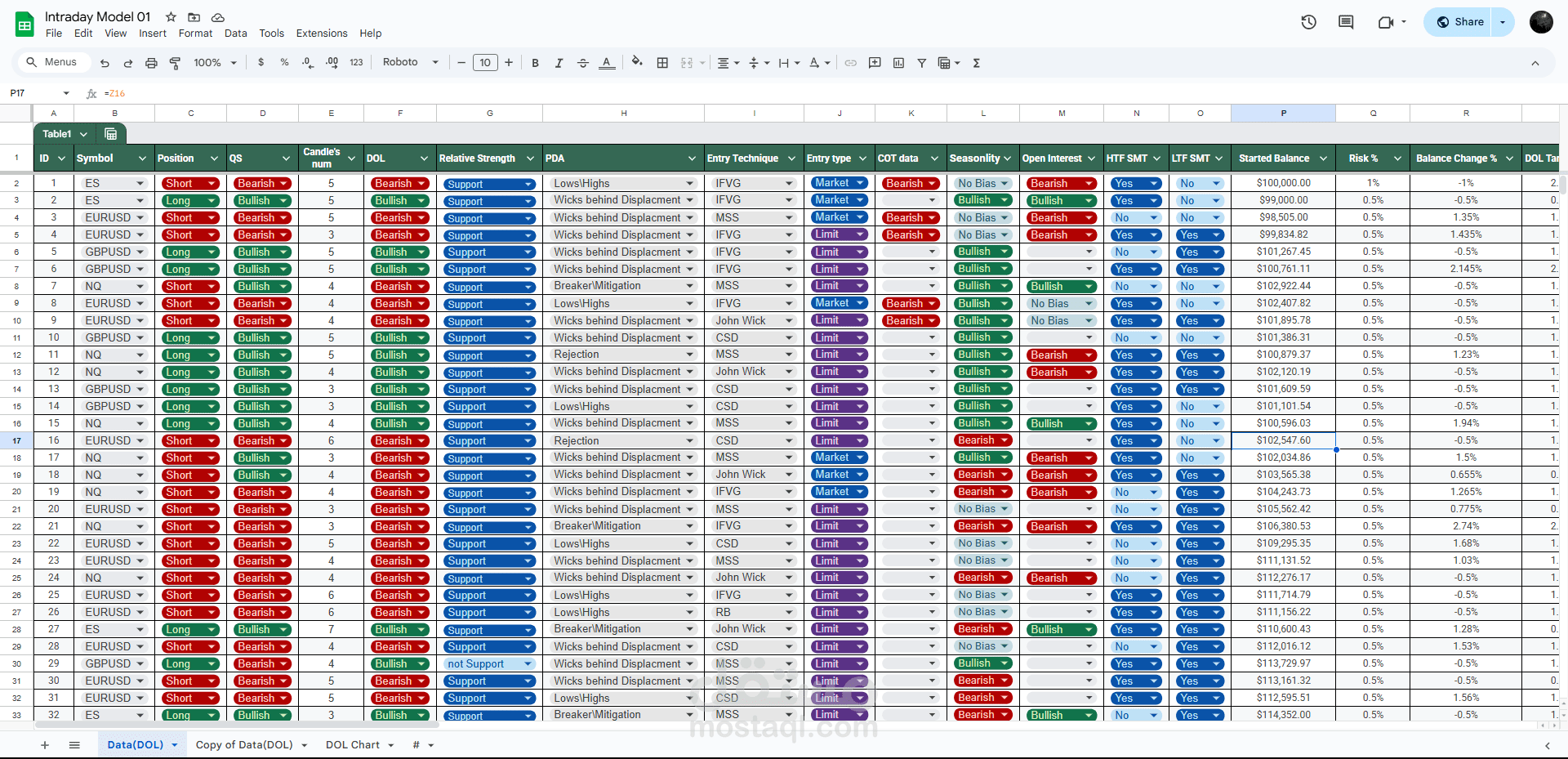This screenshot has width=1568, height=759.
Task: Format as percent with percent icon
Action: (284, 62)
